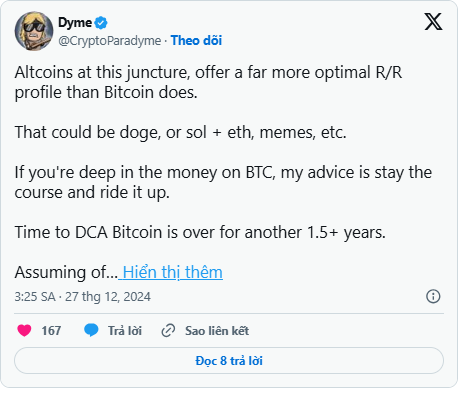The image size is (461, 394).
Task: Follow the account via Theo dõi
Action: click(x=196, y=40)
